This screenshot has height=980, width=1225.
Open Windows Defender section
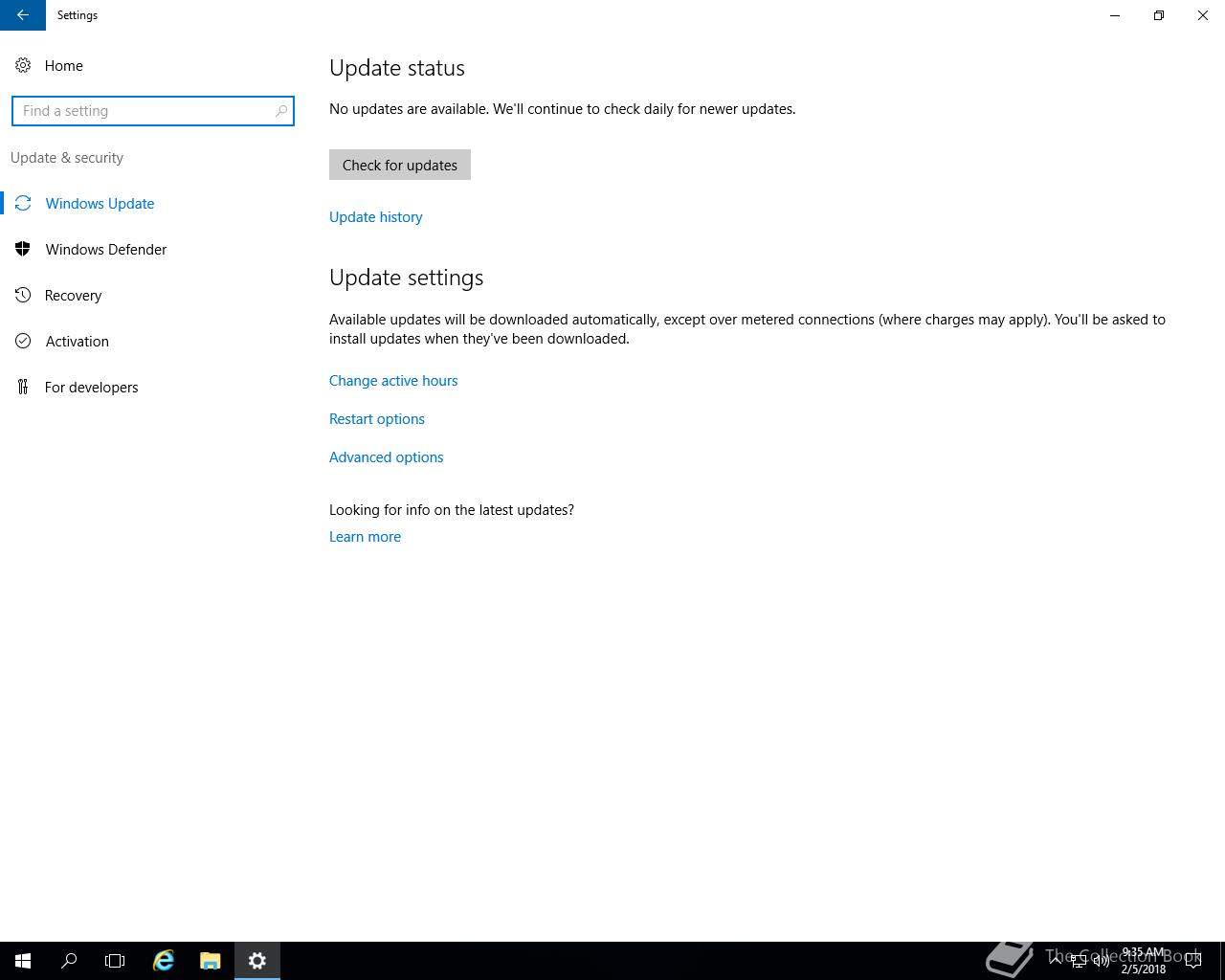point(106,249)
